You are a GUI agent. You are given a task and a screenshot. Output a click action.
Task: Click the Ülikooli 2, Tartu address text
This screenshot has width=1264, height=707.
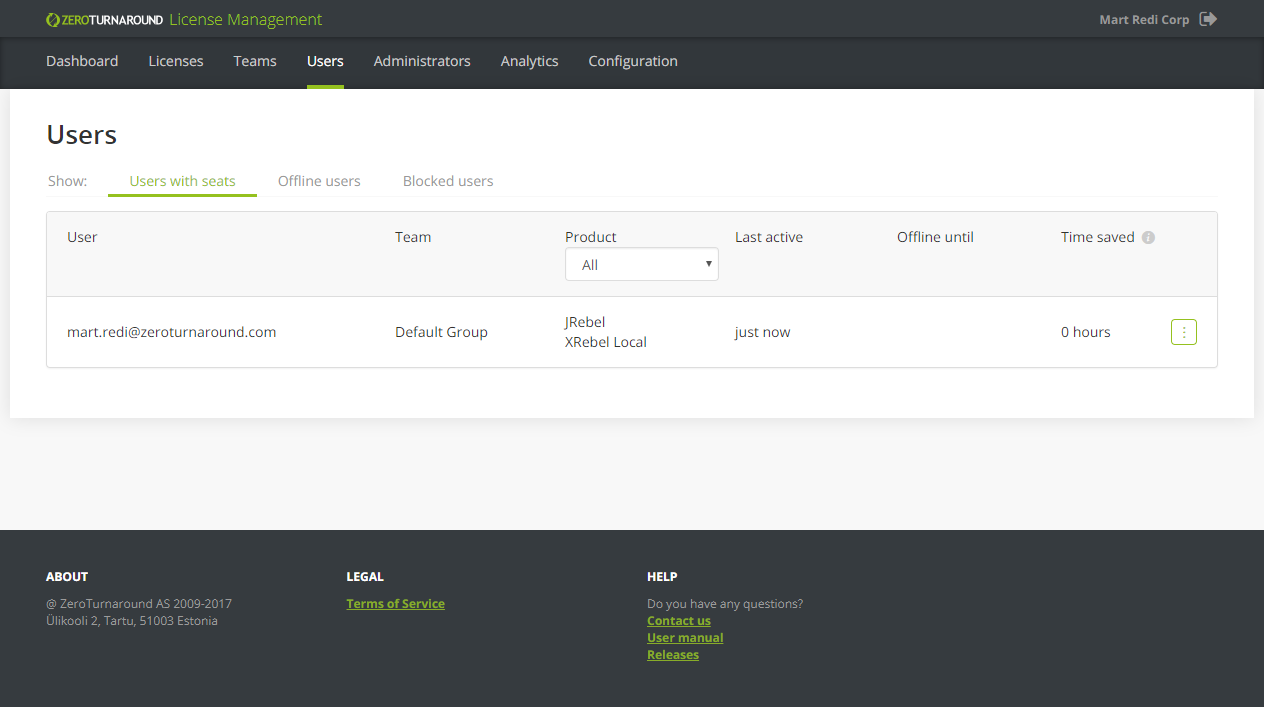pos(132,621)
